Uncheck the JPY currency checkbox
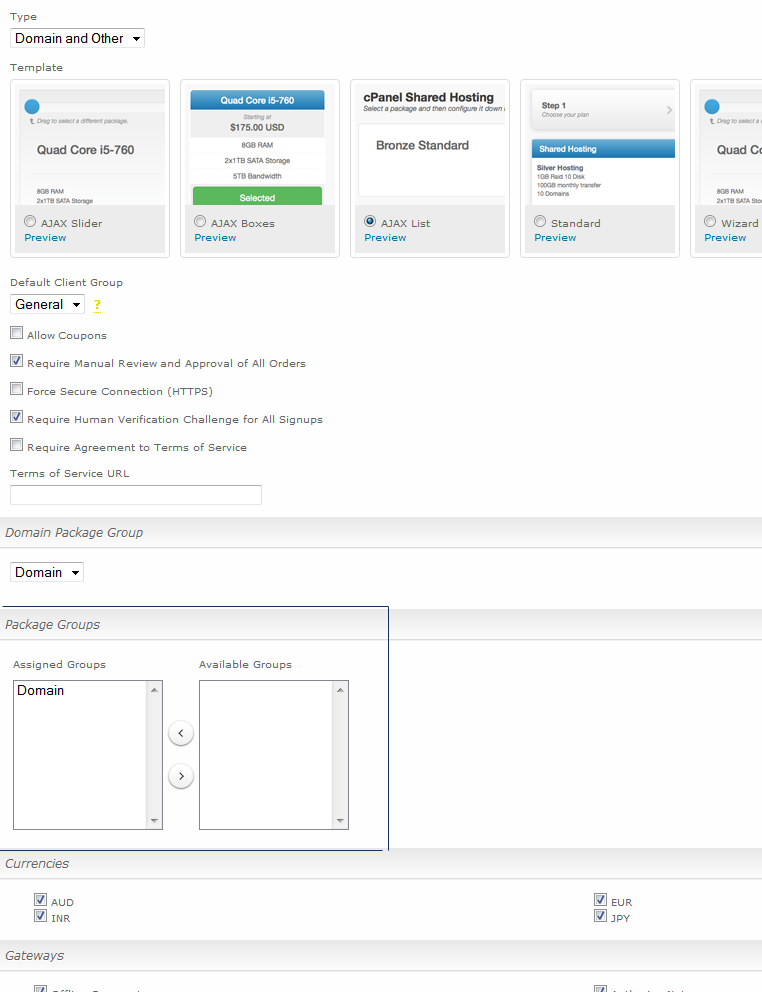762x992 pixels. (x=601, y=915)
